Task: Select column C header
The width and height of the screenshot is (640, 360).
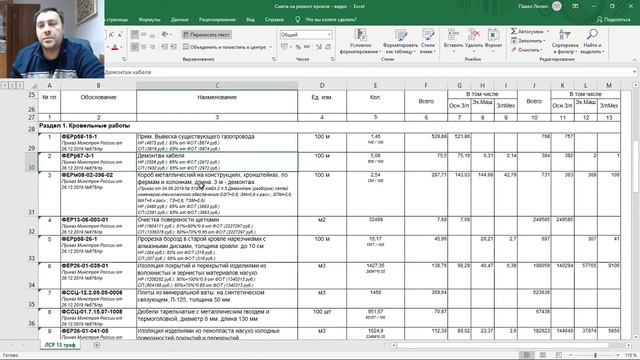Action: [217, 85]
